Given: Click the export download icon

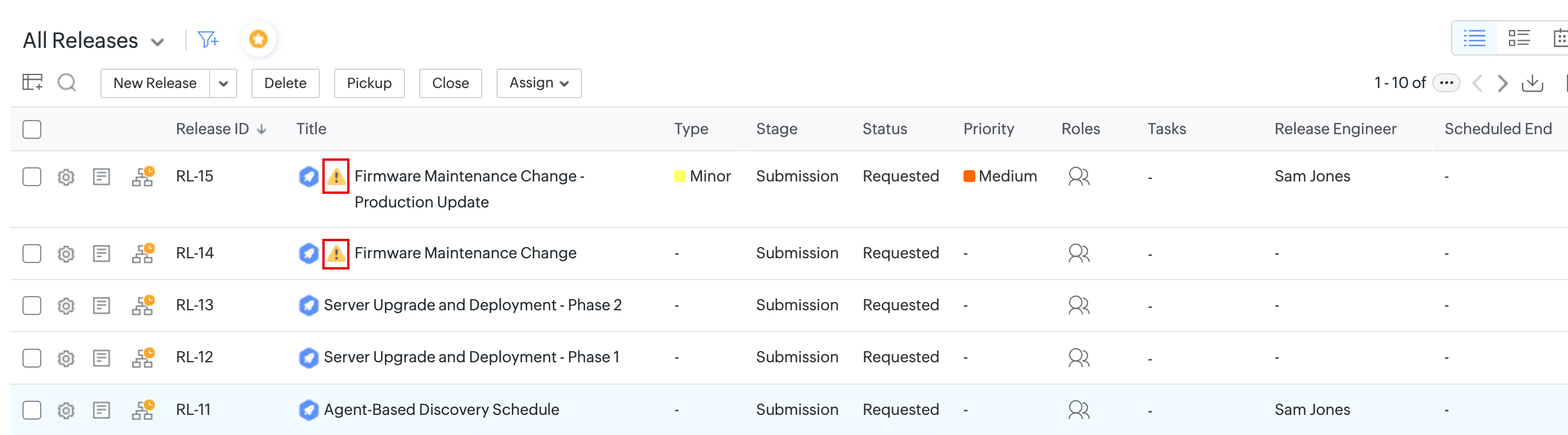Looking at the screenshot, I should [x=1532, y=83].
